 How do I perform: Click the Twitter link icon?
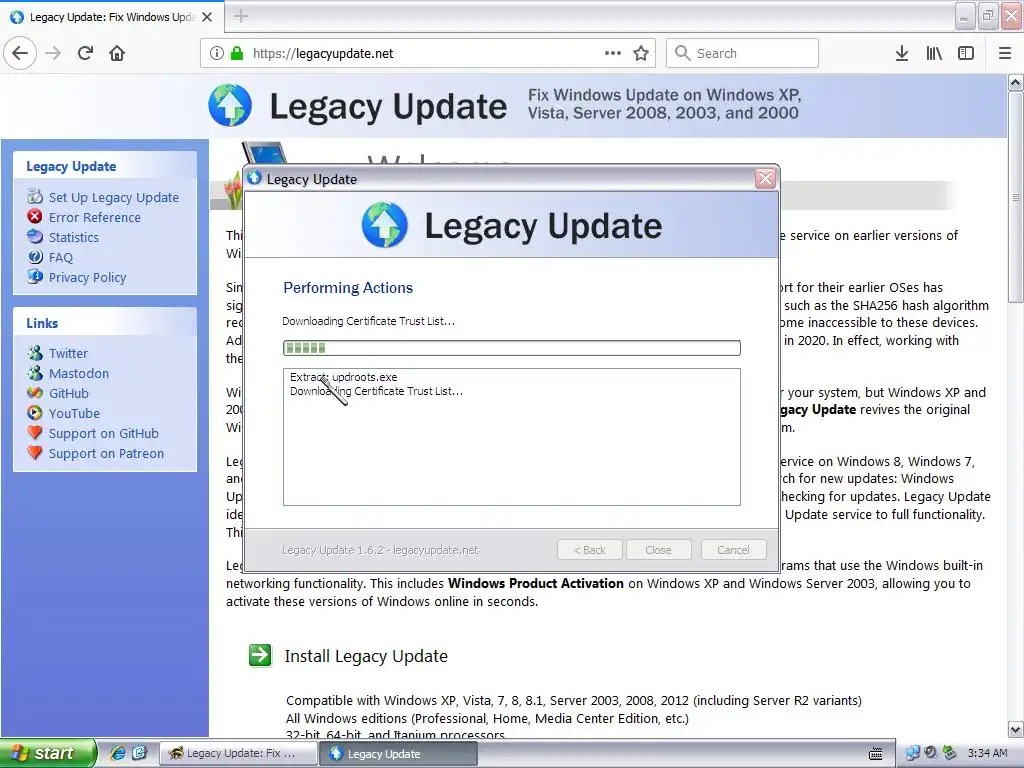(35, 353)
